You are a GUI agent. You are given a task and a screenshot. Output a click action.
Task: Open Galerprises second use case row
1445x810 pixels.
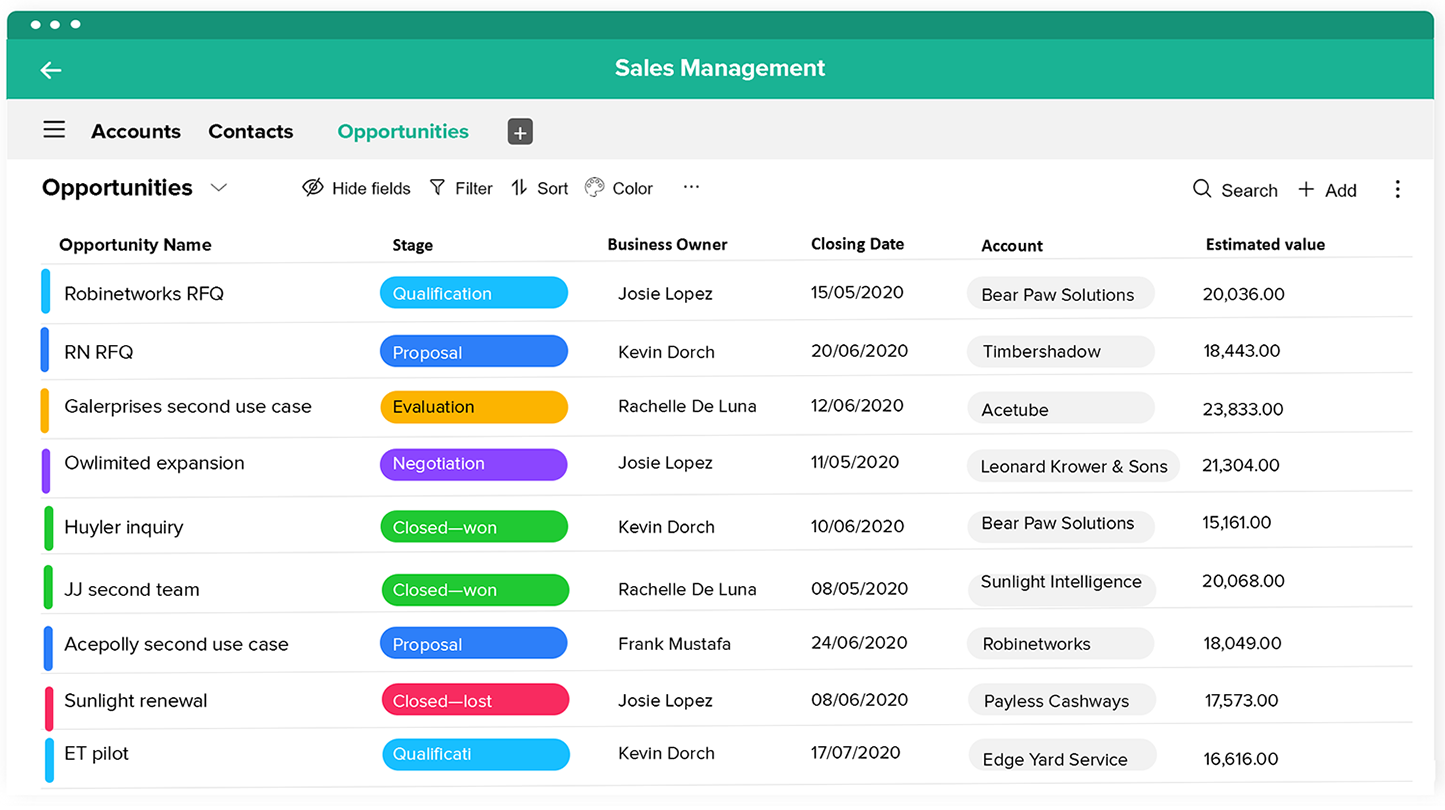188,407
